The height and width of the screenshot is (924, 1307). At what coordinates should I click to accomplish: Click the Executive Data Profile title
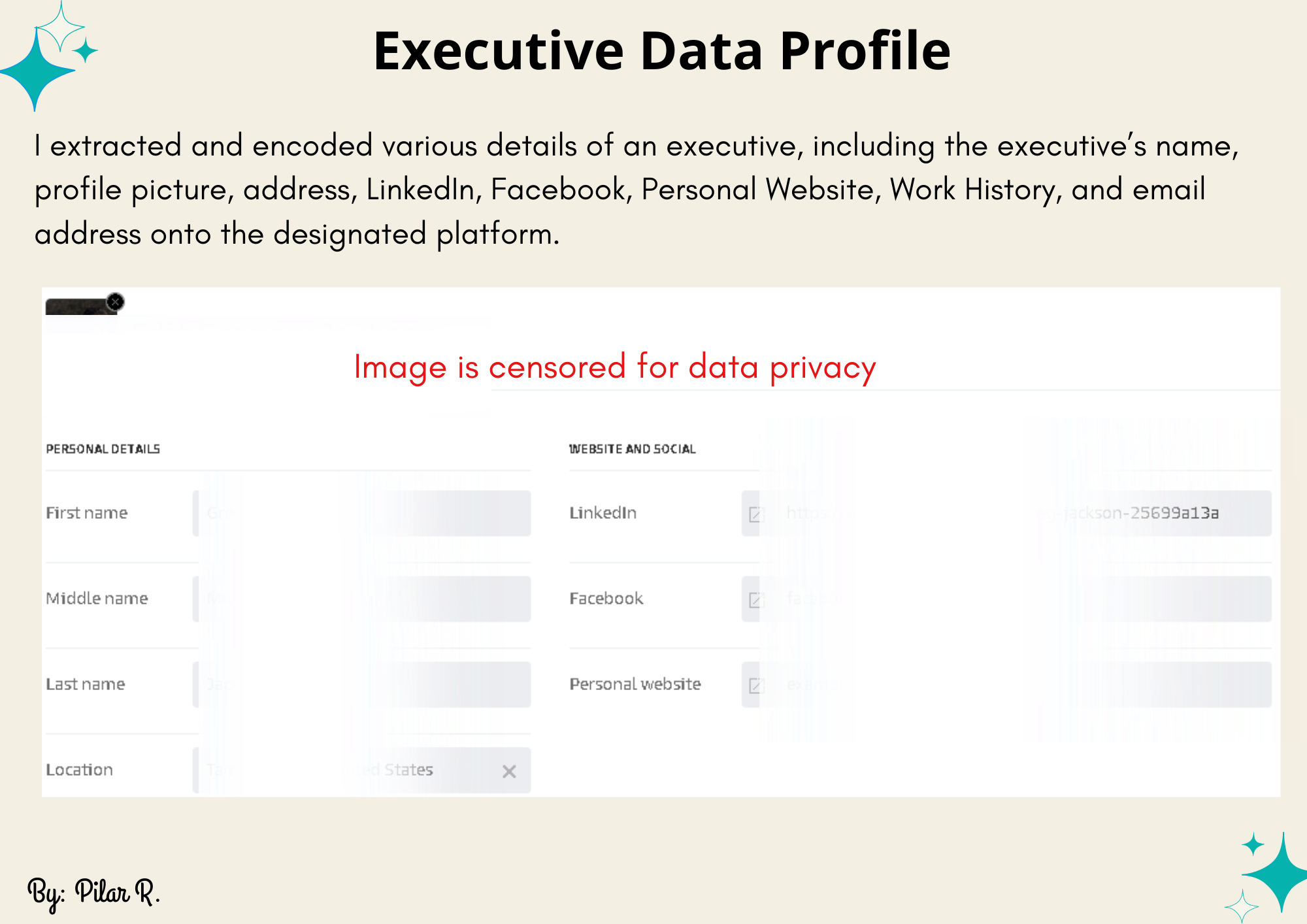661,51
